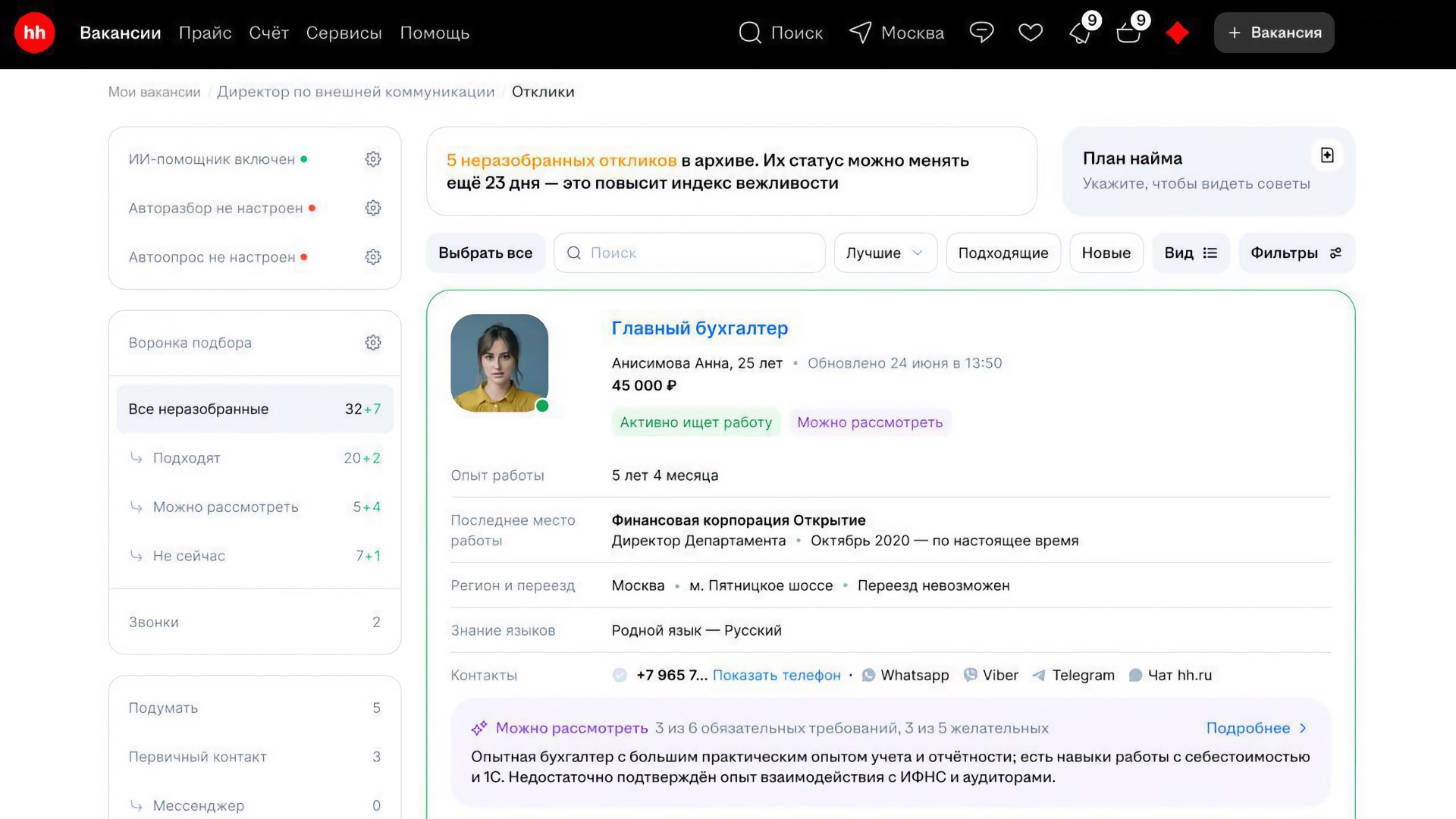Expand the Мессенджер item in sidebar
Viewport: 1456px width, 819px height.
tap(198, 805)
